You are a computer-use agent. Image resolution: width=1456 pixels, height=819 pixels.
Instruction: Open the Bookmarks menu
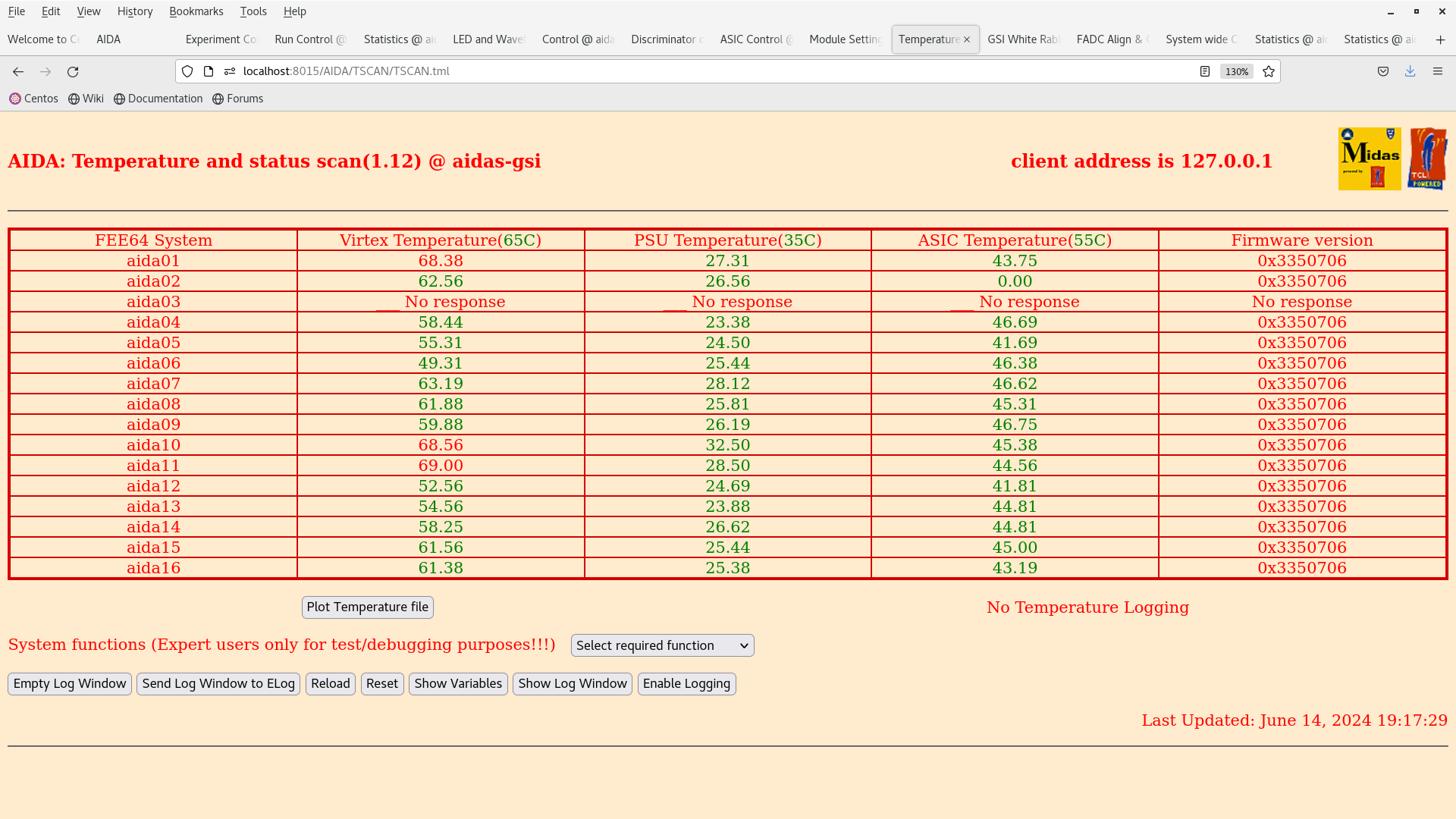pyautogui.click(x=196, y=11)
